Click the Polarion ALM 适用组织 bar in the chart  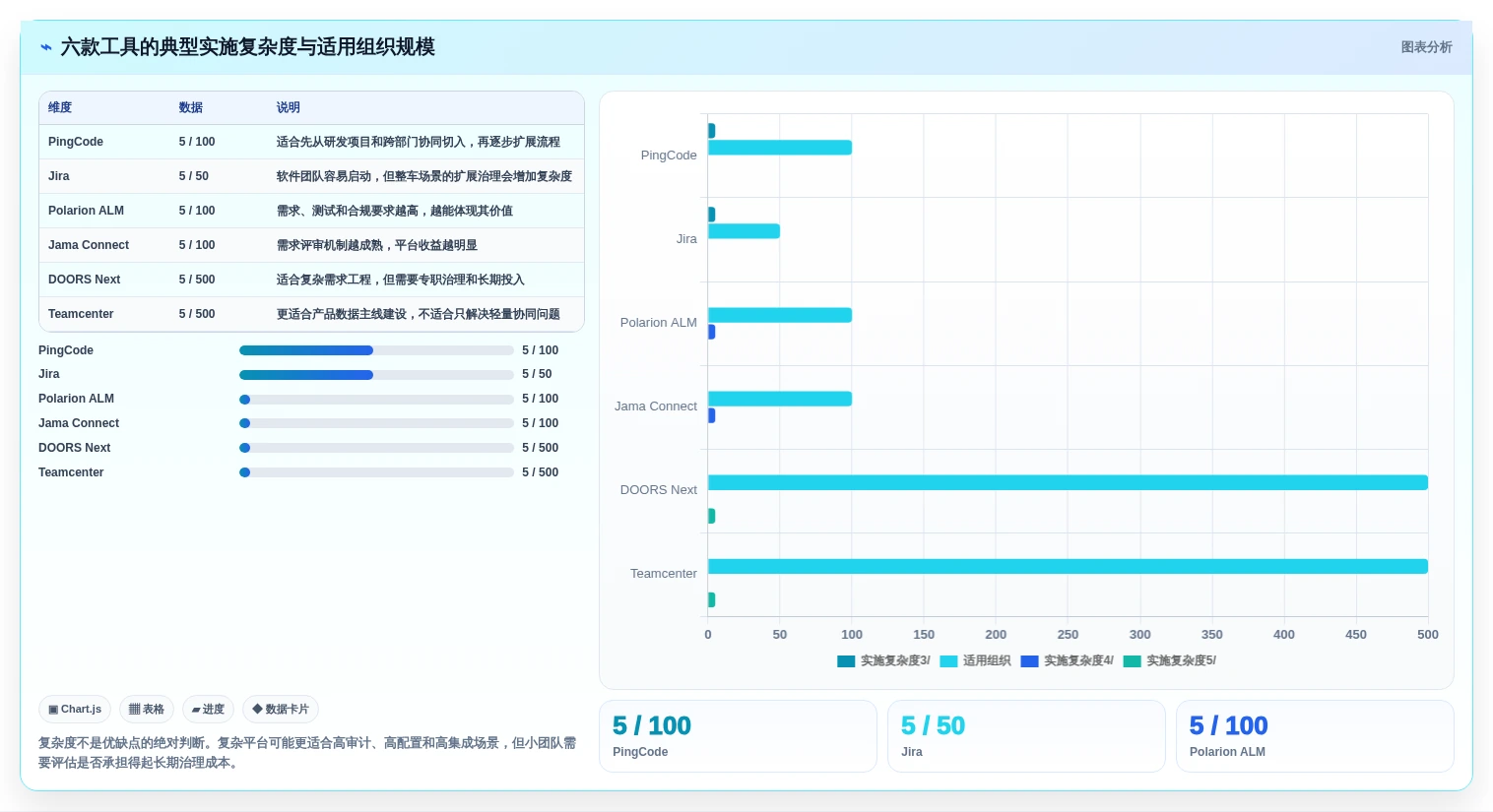click(x=780, y=315)
